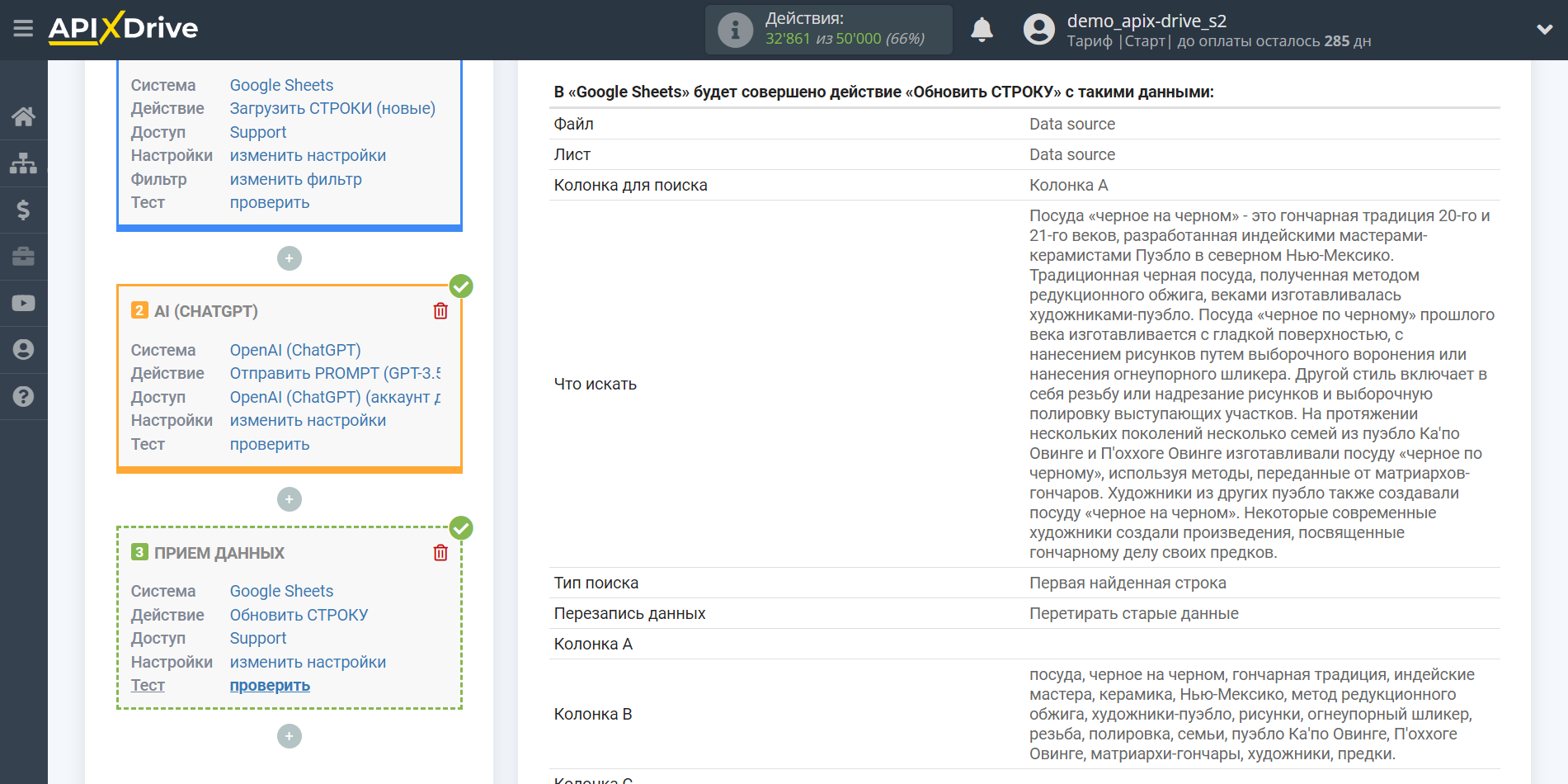Delete the AI (ChatGPT) block

pos(440,311)
